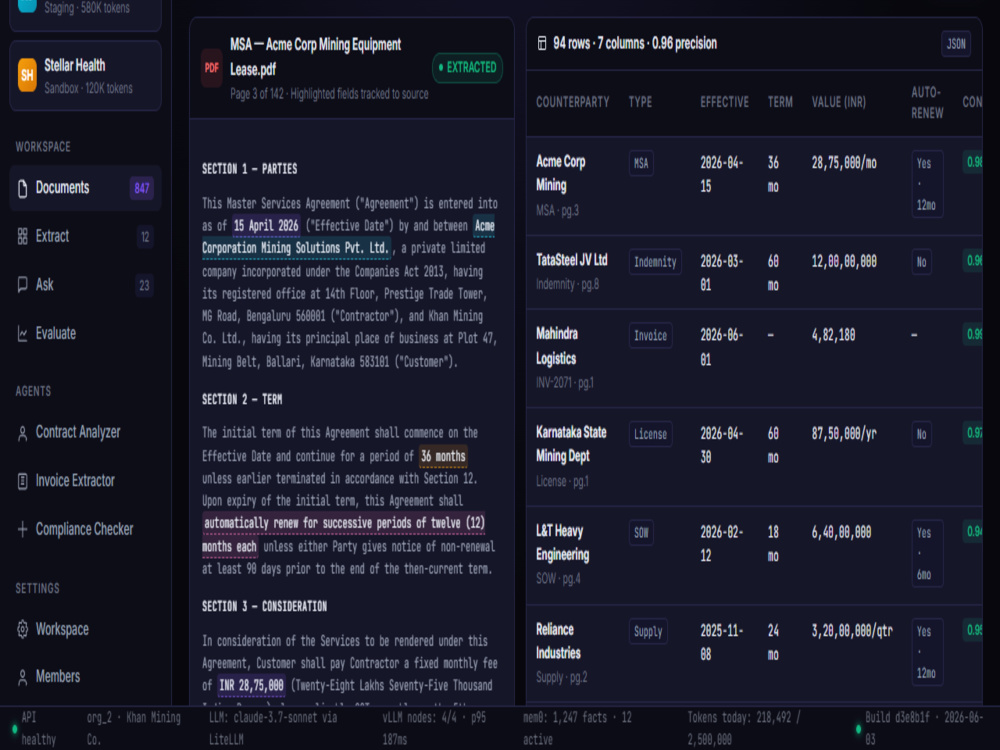
Task: Click the License type tag
Action: (651, 434)
